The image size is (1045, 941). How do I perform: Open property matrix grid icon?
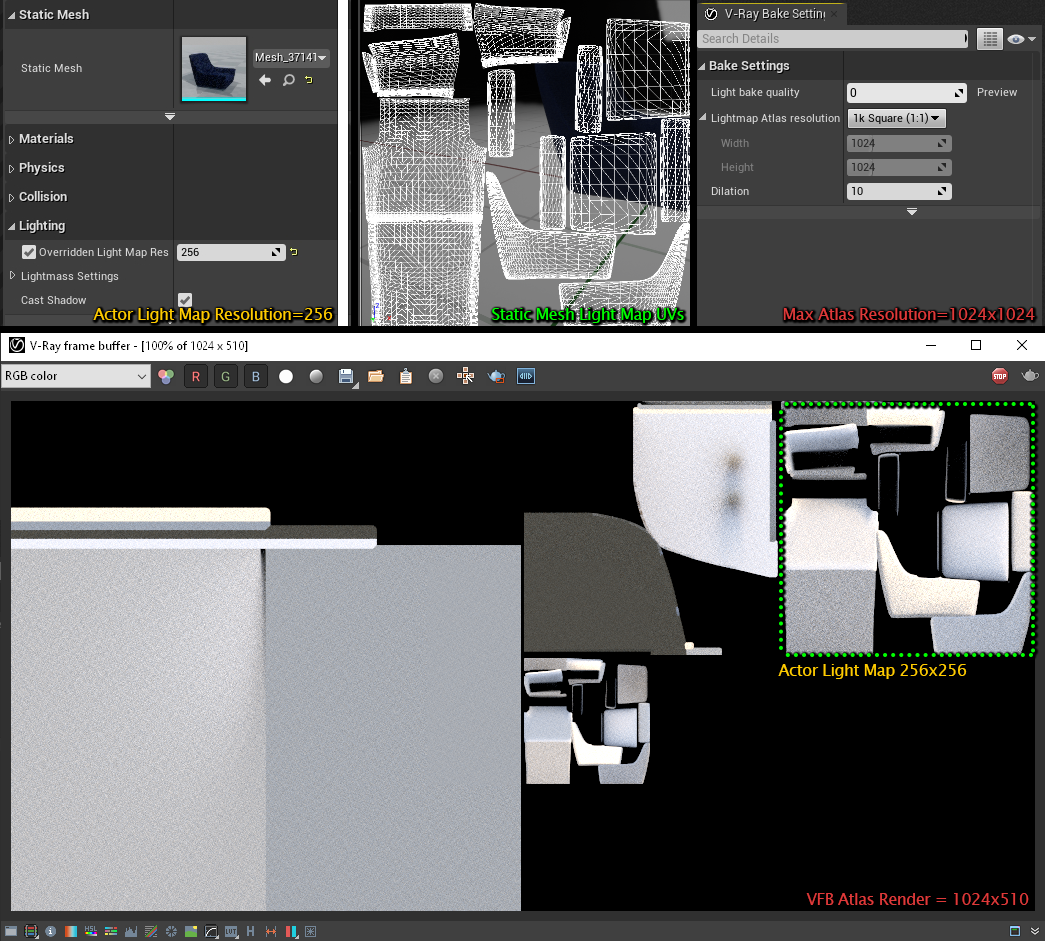(990, 39)
